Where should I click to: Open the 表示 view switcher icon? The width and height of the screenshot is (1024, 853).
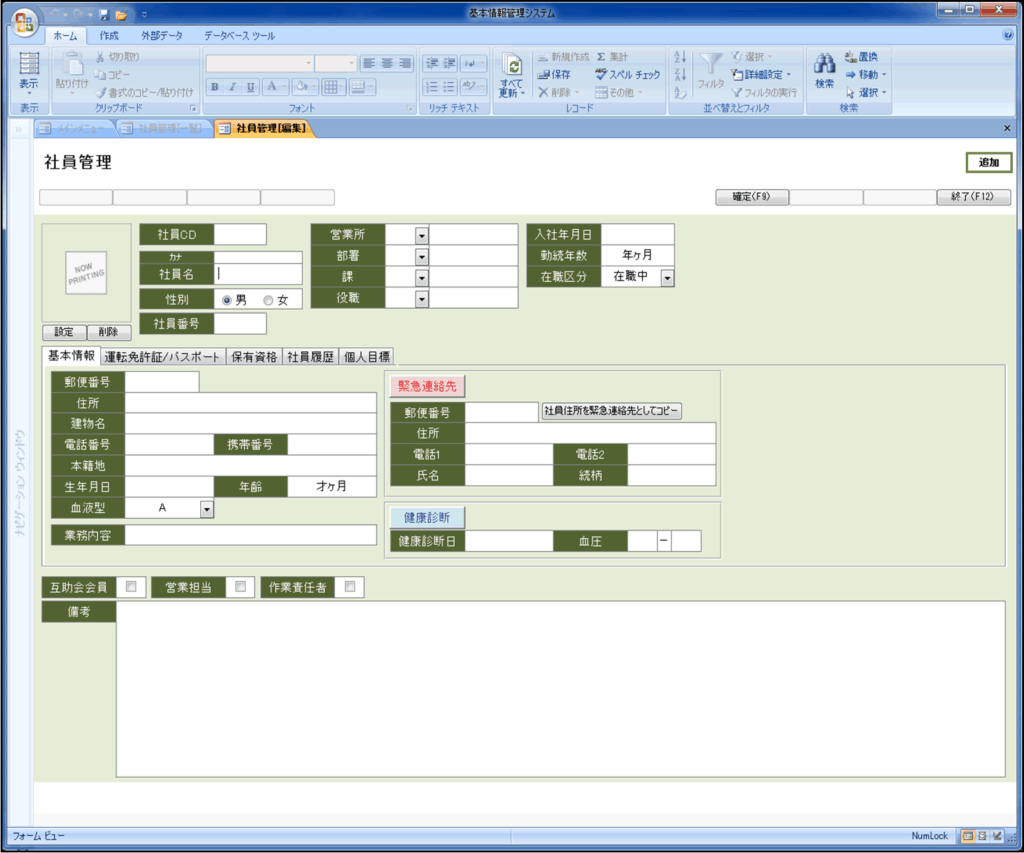tap(29, 65)
